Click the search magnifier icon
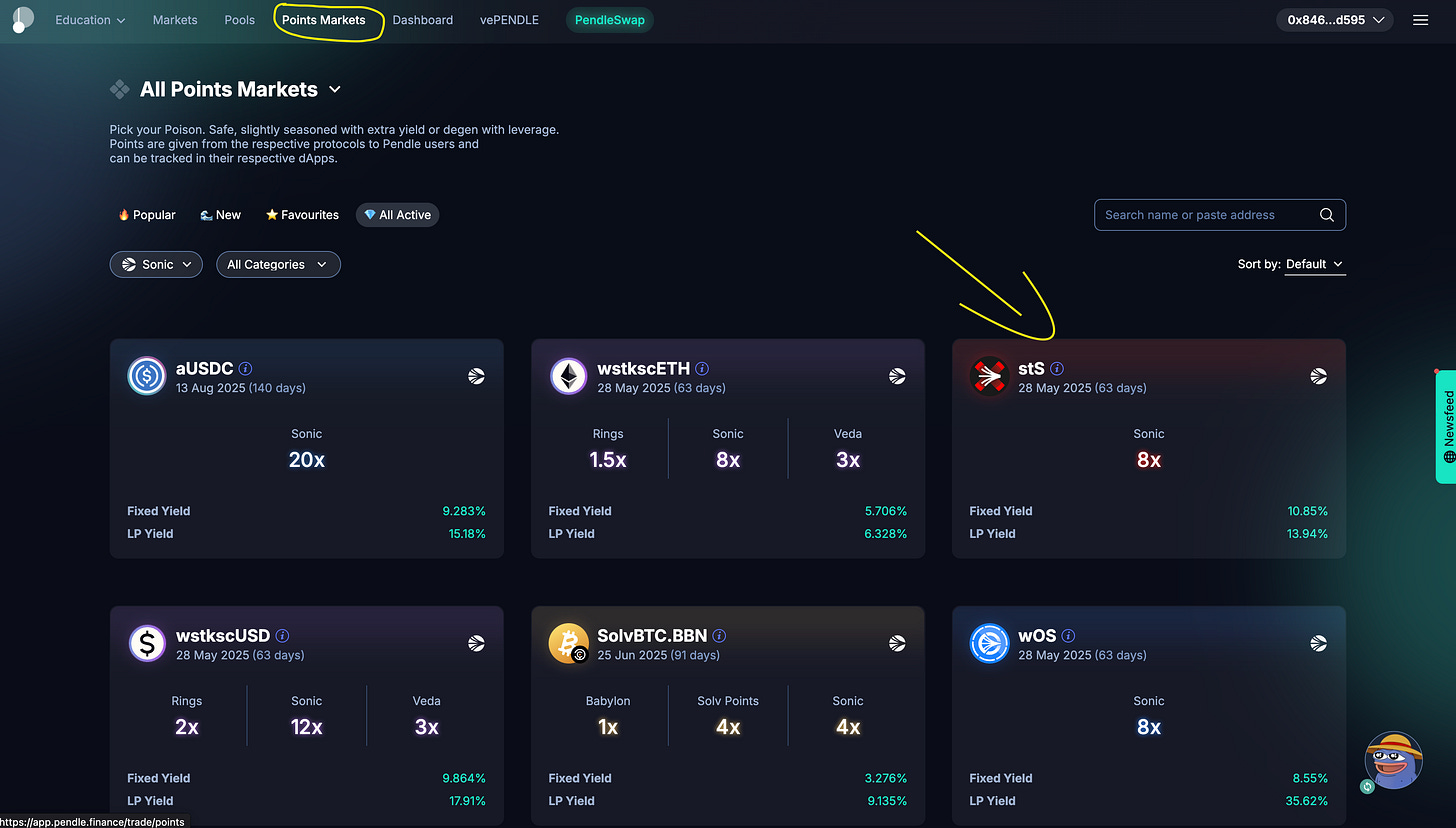 tap(1327, 215)
